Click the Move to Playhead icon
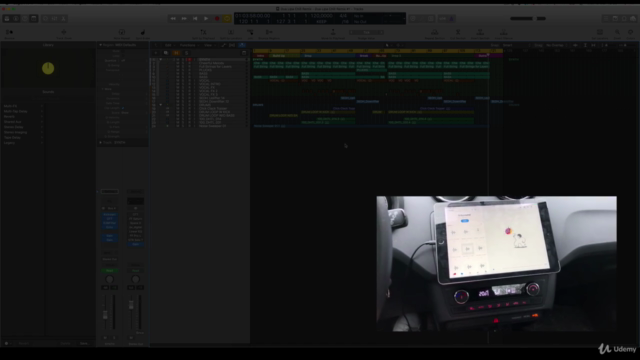The width and height of the screenshot is (640, 360). pos(333,33)
